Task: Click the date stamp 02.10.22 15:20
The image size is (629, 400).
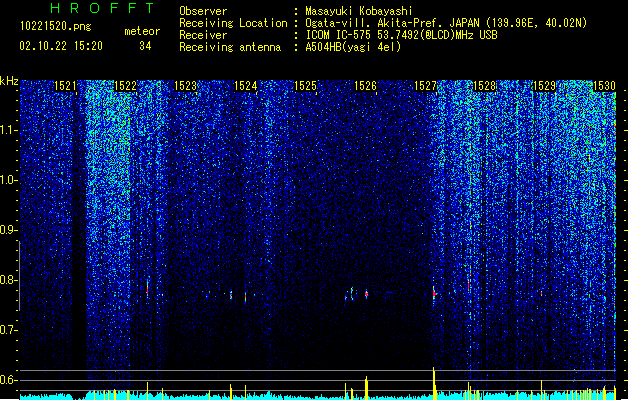Action: point(61,46)
